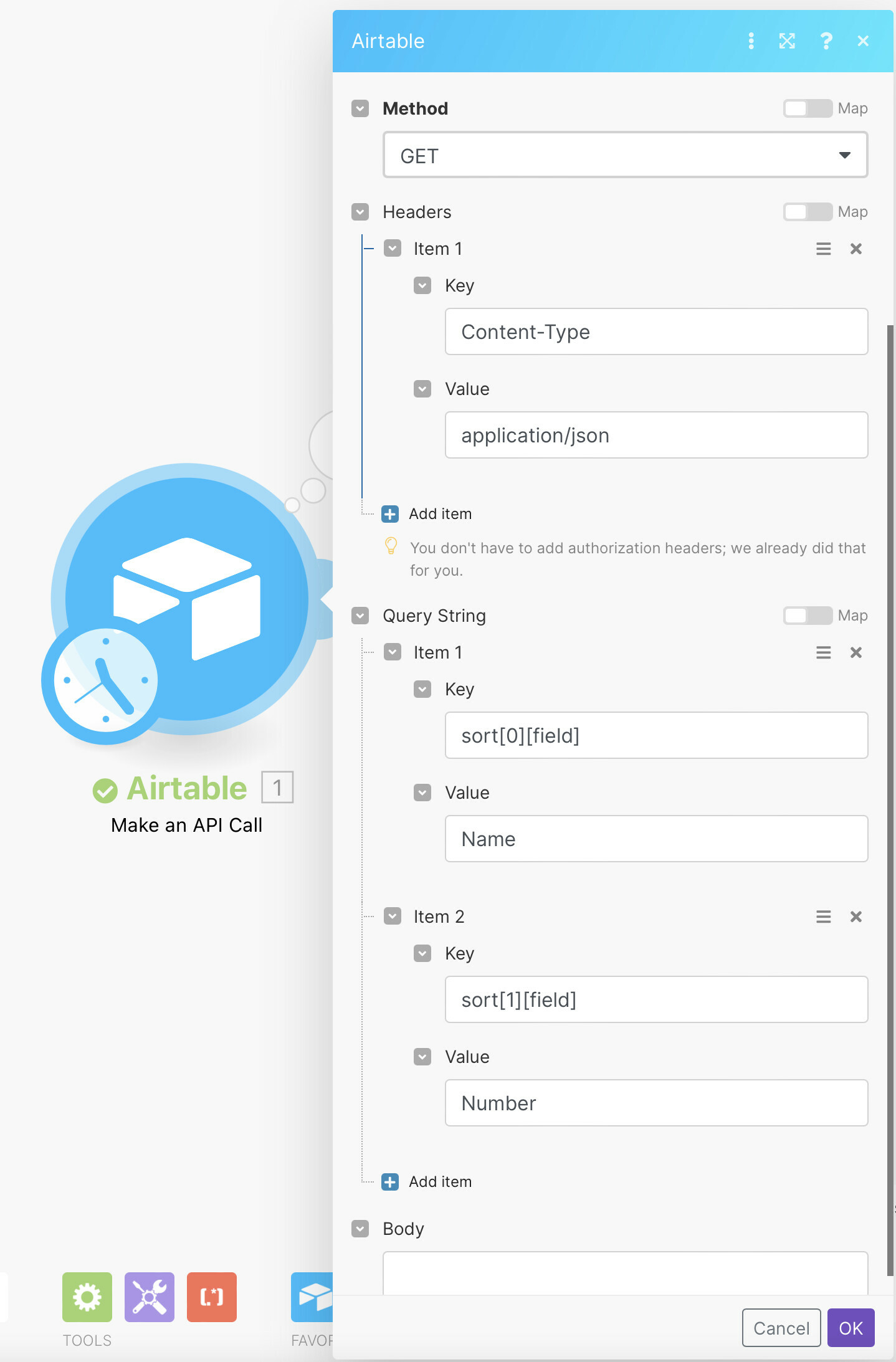The height and width of the screenshot is (1362, 896).
Task: Click the dialog vertical scrollbar
Action: pyautogui.click(x=890, y=801)
